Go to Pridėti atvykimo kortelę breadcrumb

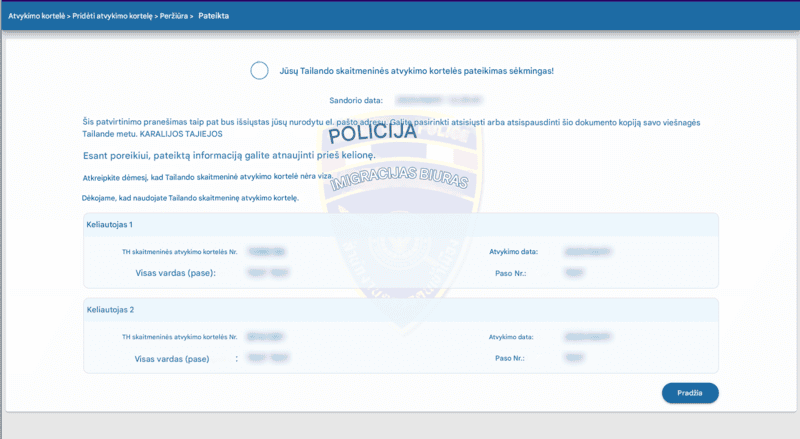coord(112,16)
